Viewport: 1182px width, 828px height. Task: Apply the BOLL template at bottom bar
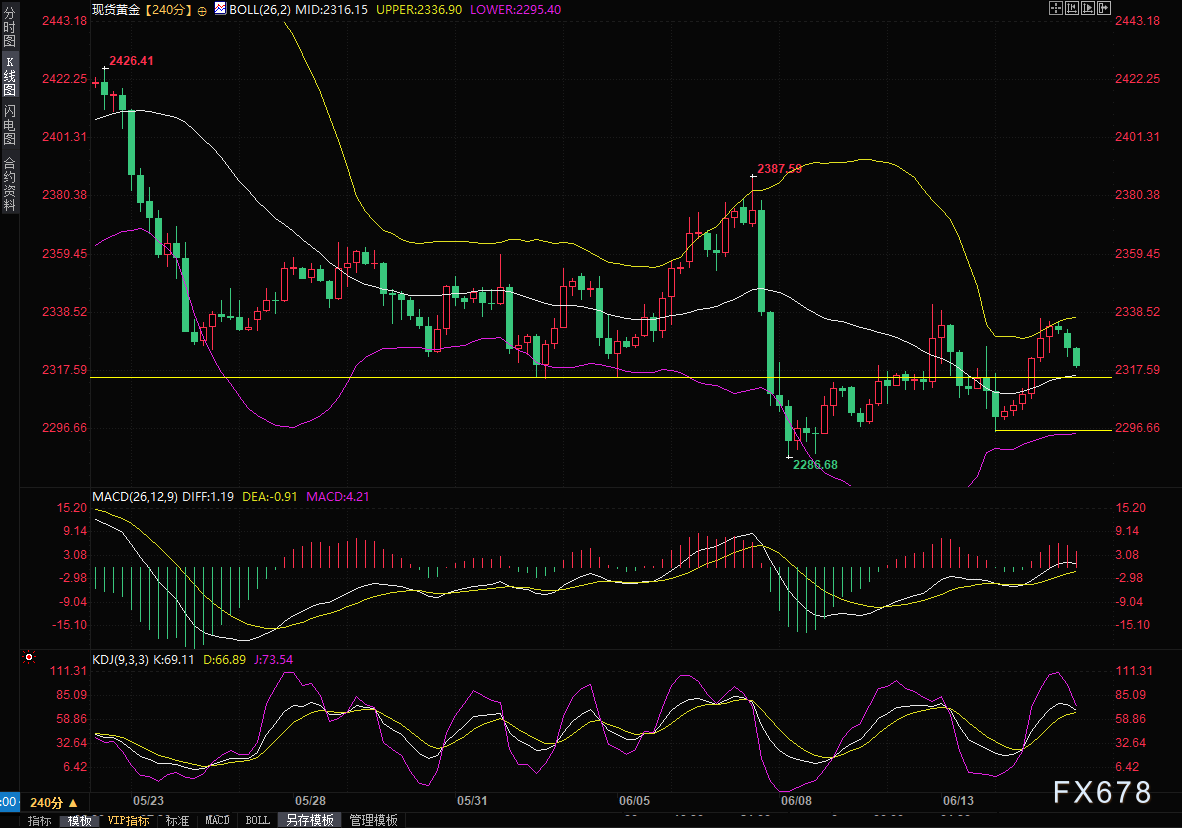click(257, 820)
